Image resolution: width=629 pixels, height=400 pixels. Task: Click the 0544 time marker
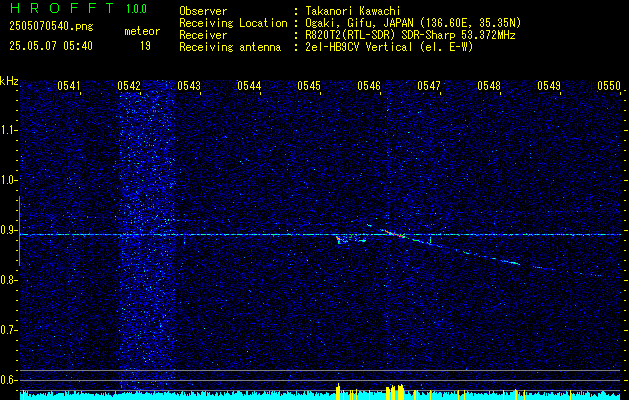click(249, 86)
